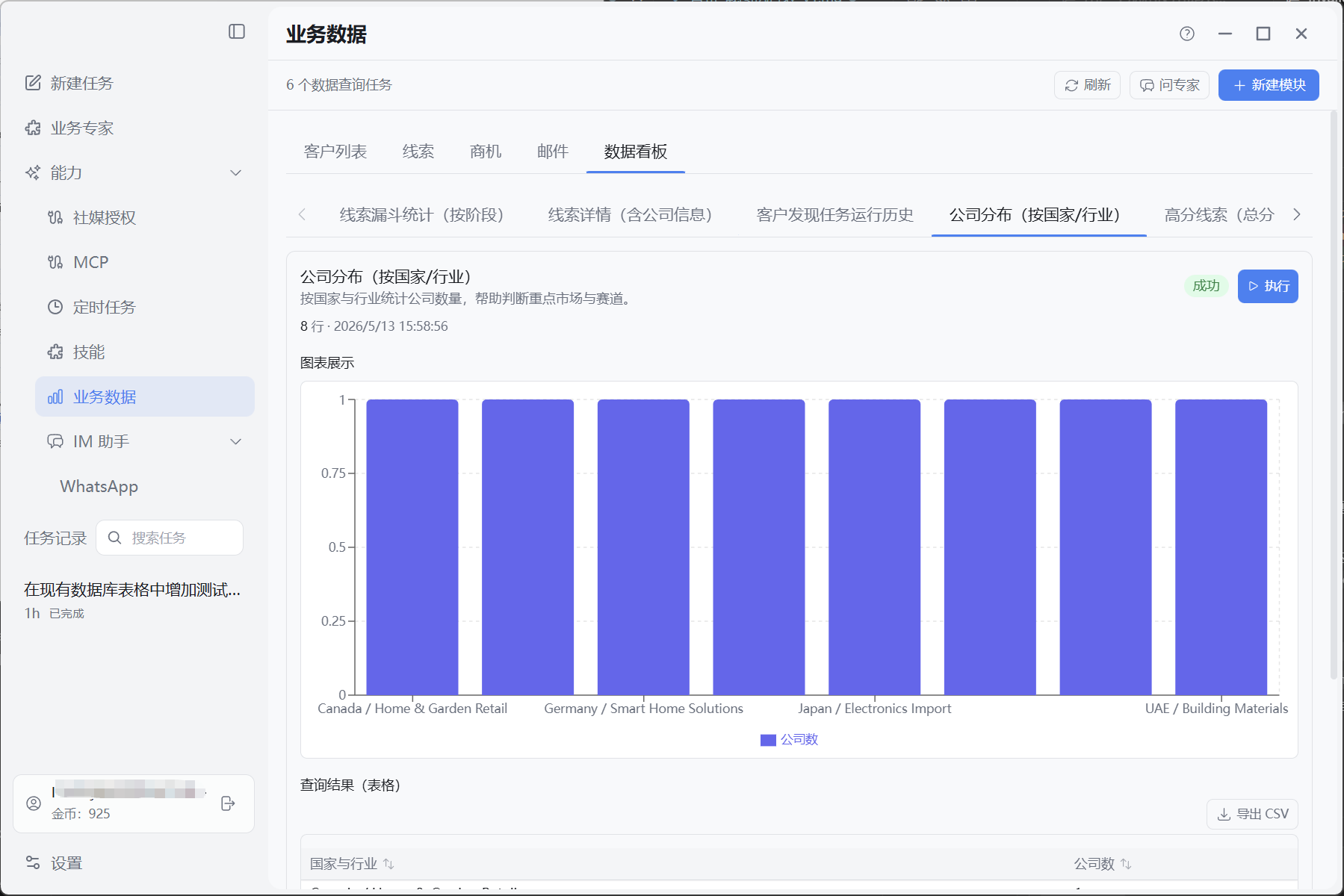Click the Japan / Electronics Import bar
1344x896 pixels.
point(874,547)
